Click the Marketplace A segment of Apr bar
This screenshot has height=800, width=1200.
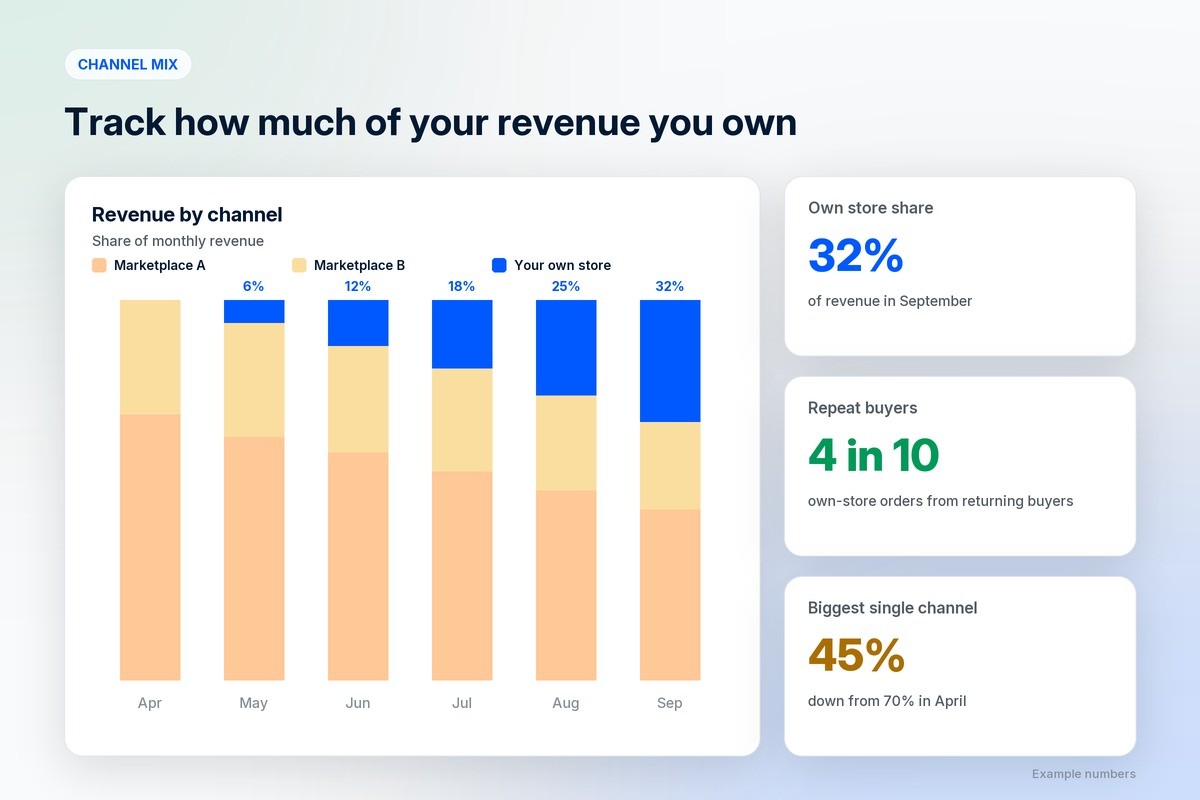(150, 547)
